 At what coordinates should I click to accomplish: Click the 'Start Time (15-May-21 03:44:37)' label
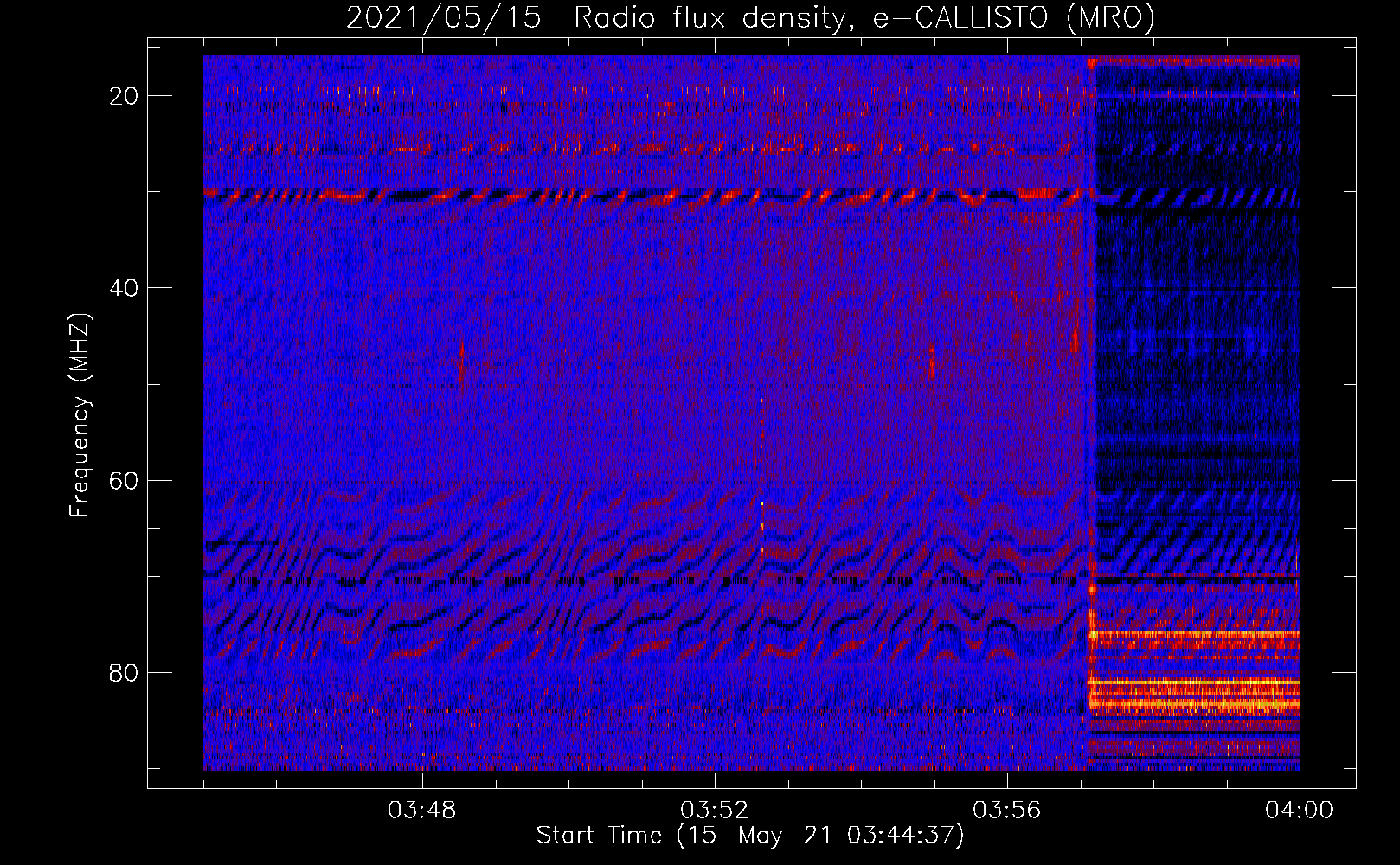750,836
